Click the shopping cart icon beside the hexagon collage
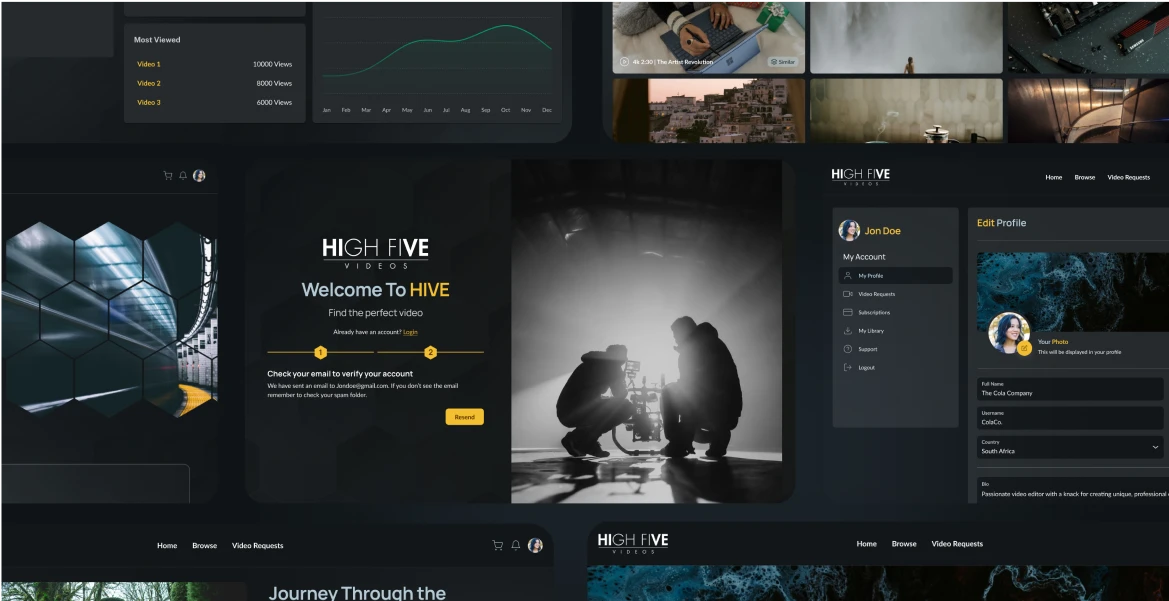1169x601 pixels. click(168, 176)
